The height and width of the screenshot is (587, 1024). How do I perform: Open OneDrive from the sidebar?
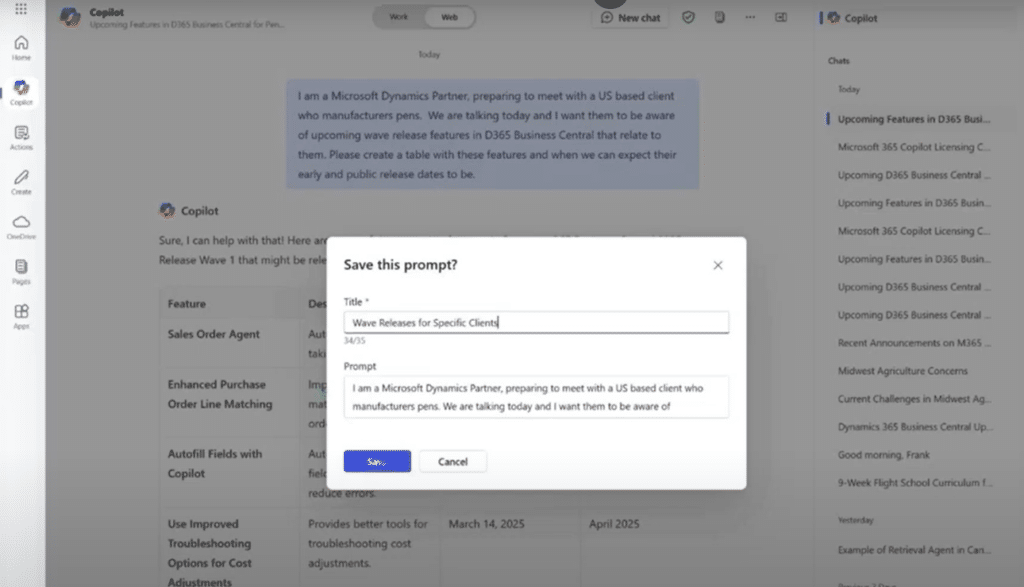pos(21,226)
